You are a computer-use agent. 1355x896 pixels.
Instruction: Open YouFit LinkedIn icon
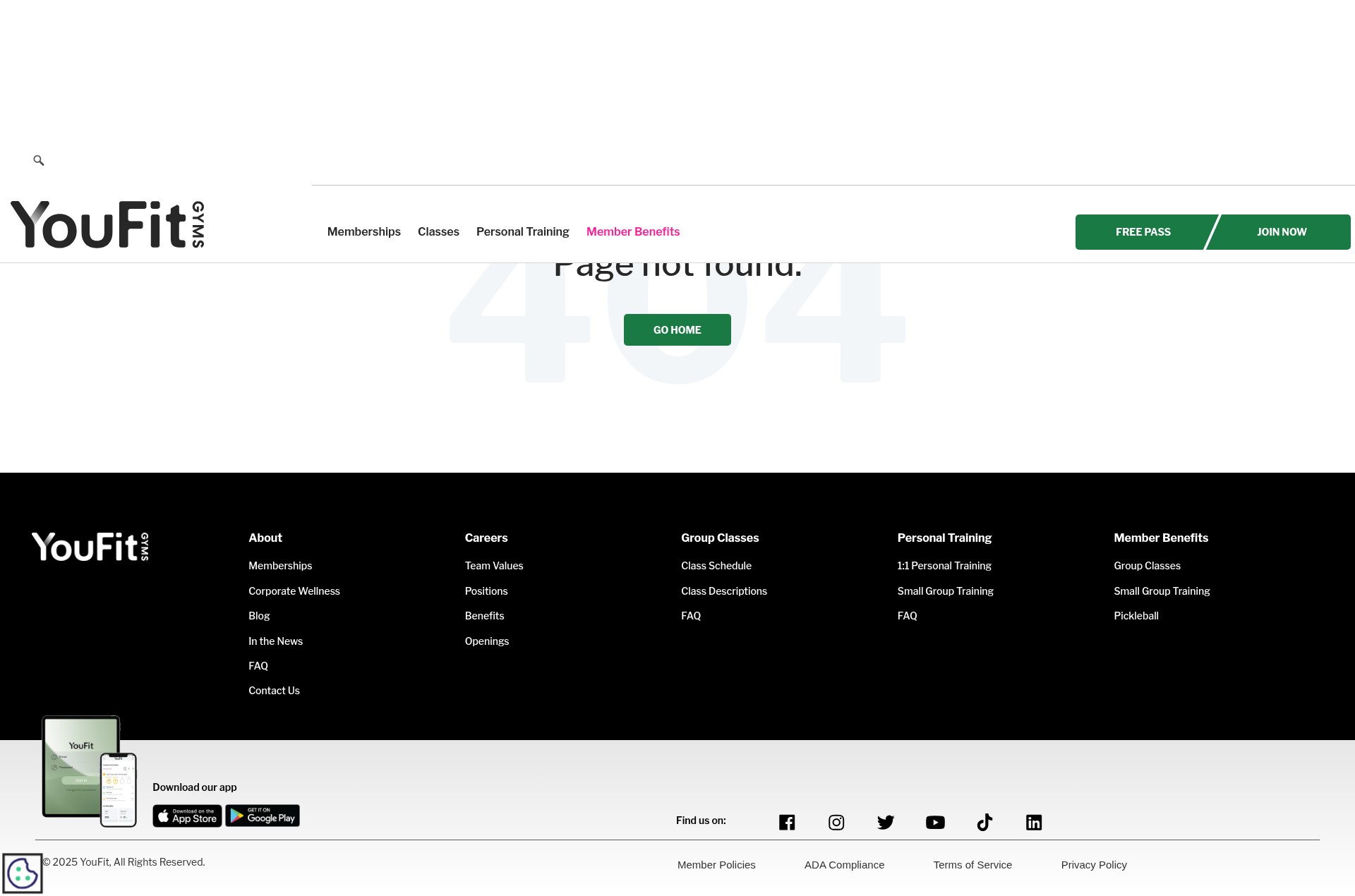tap(1034, 823)
